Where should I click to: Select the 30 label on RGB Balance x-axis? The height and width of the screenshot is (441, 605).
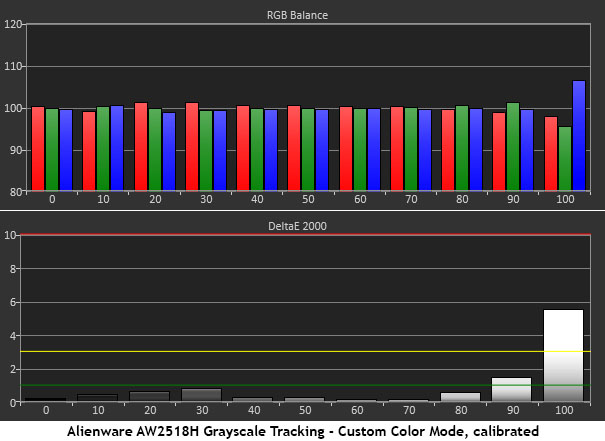(x=206, y=199)
